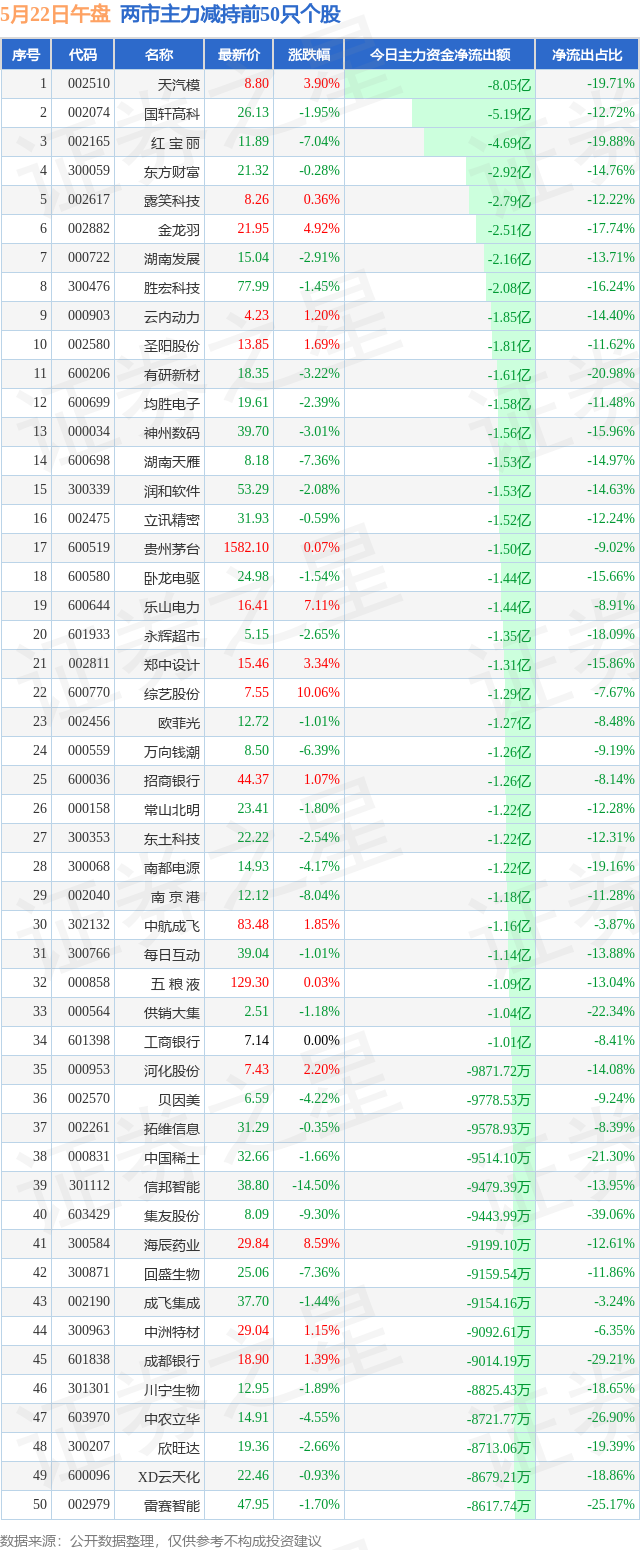Click stock name 神州数码
The image size is (640, 1550).
[172, 432]
